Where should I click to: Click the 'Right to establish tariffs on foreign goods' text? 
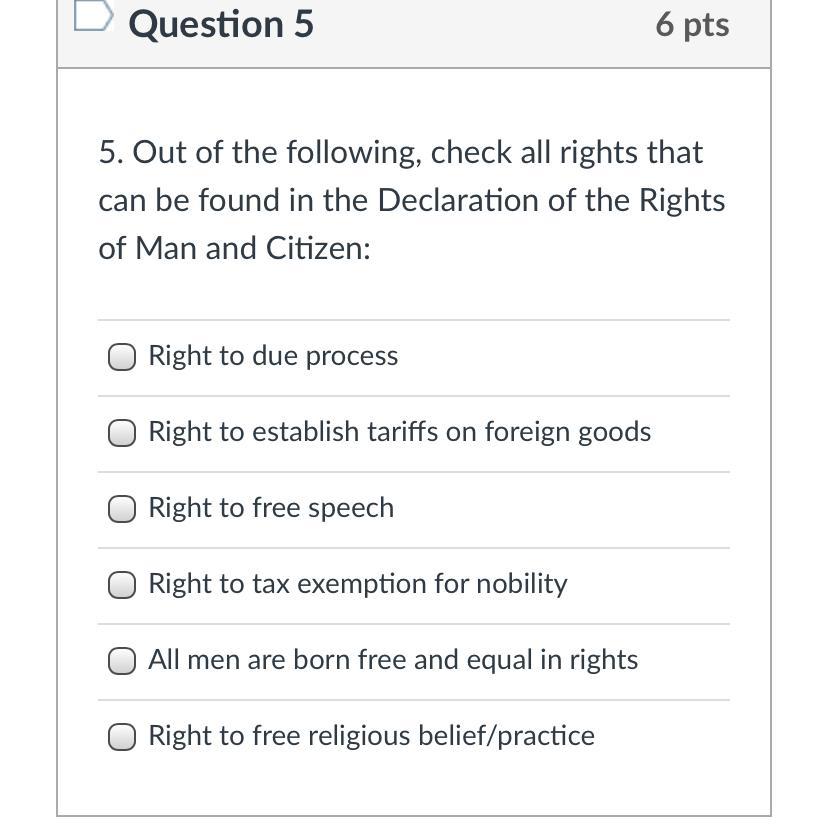(x=399, y=432)
